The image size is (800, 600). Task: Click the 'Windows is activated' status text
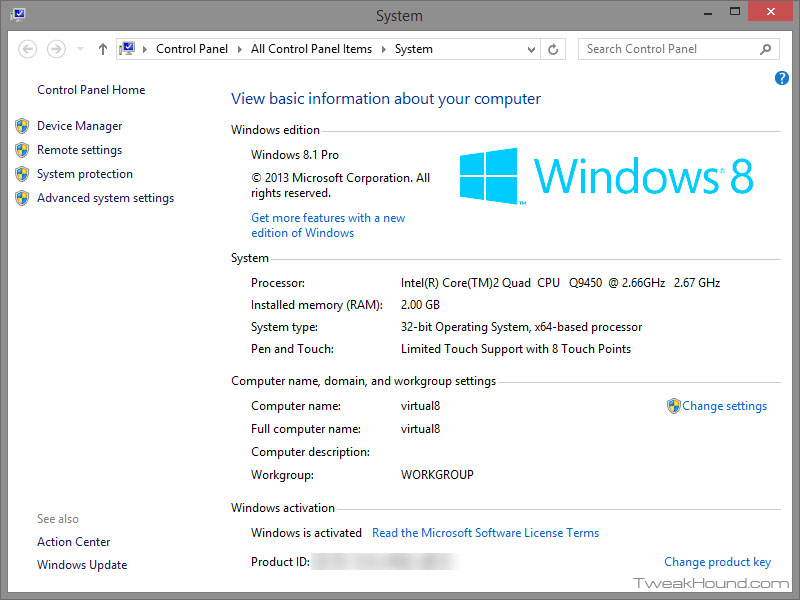[306, 533]
